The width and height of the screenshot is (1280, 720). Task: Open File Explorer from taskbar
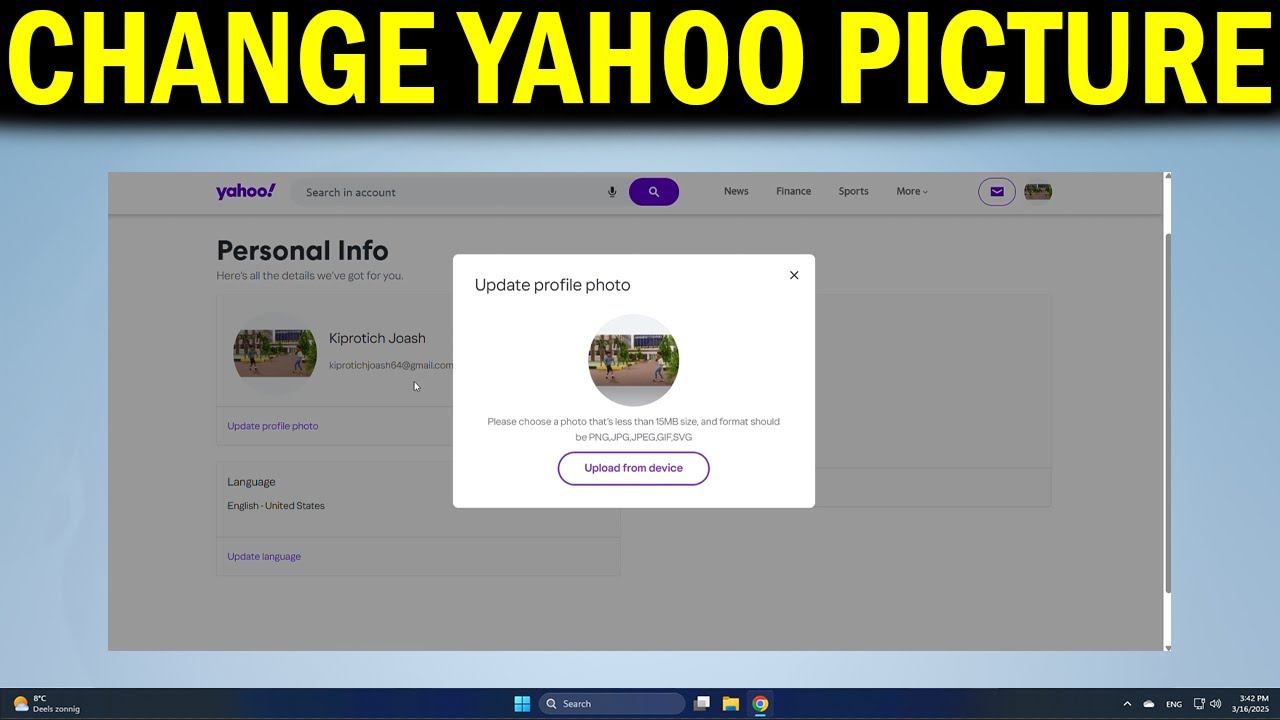pos(731,704)
